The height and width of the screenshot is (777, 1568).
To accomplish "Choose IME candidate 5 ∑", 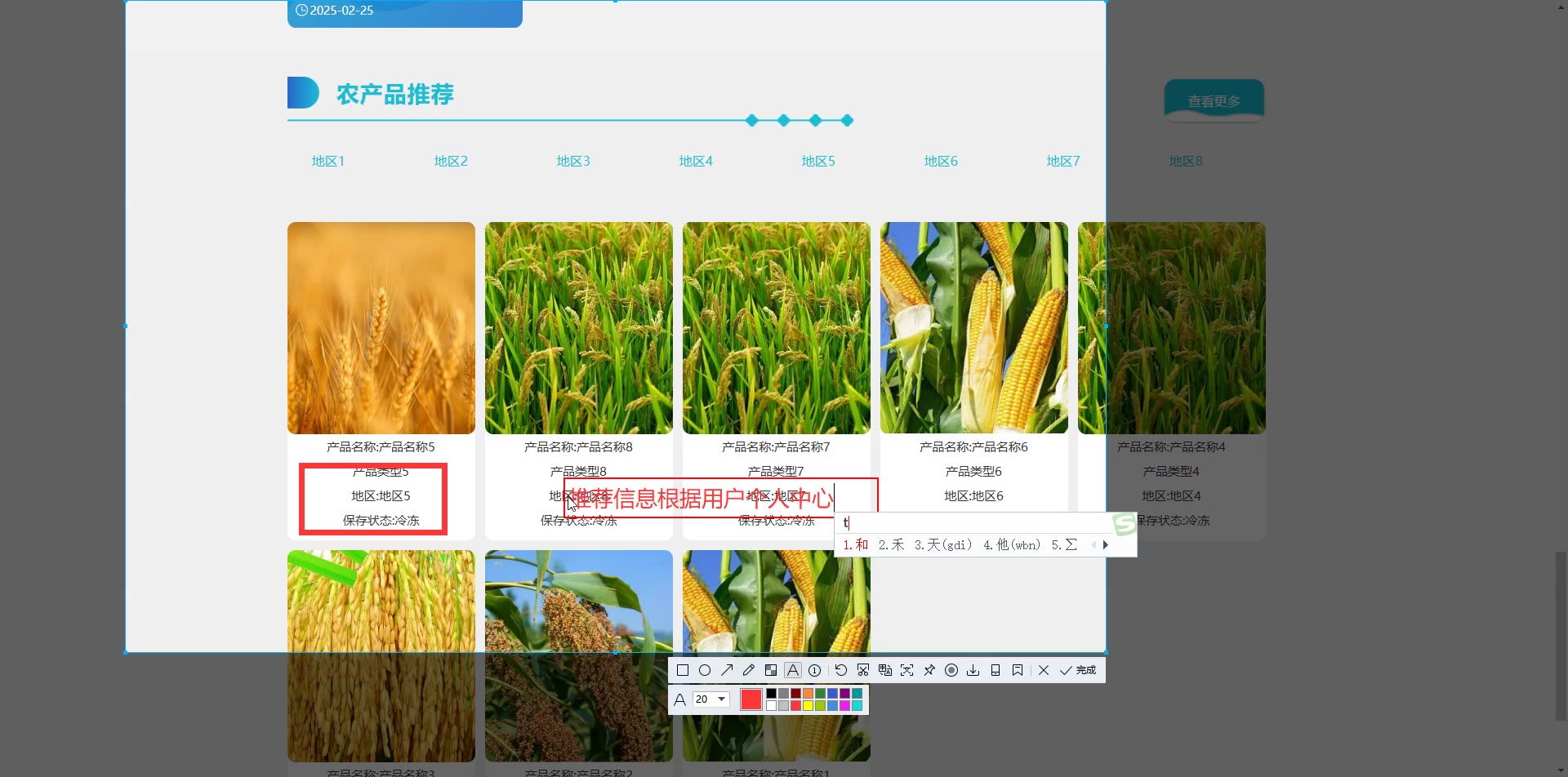I will [1064, 544].
